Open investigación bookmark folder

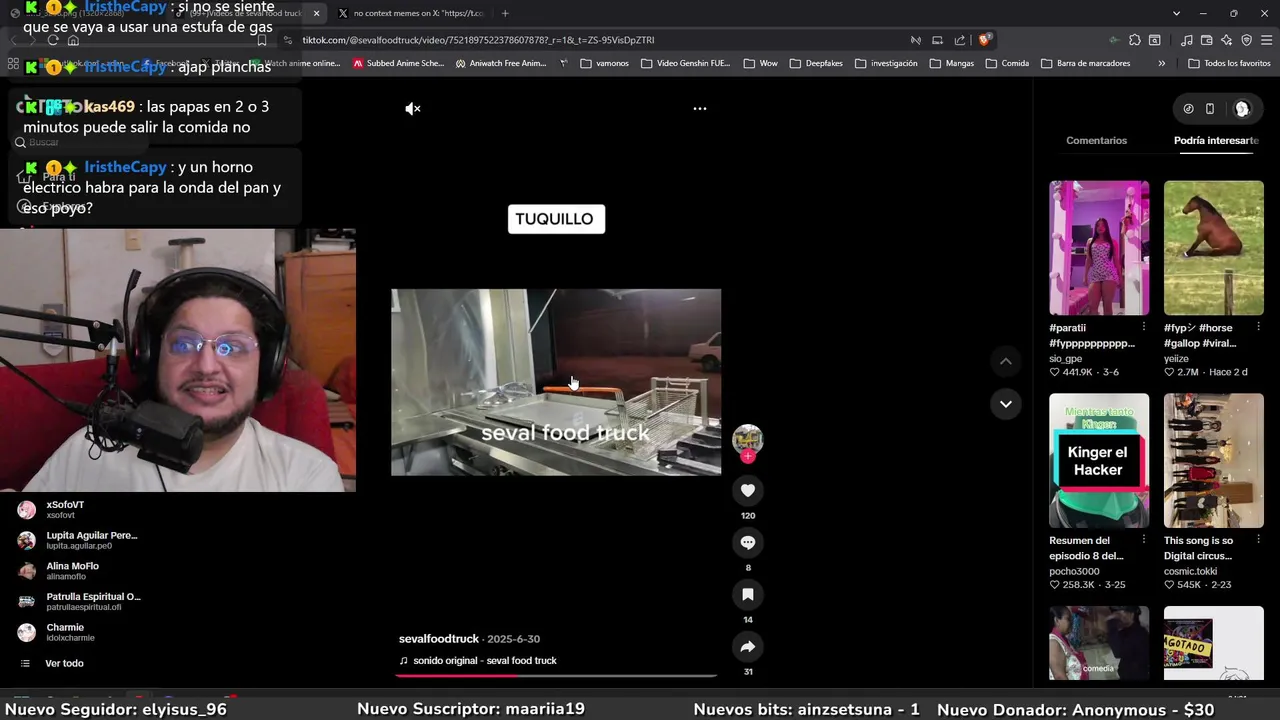[885, 63]
